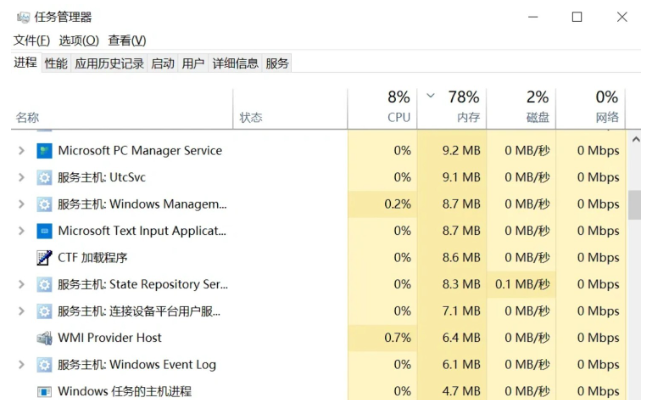Image resolution: width=648 pixels, height=400 pixels.
Task: Sort by the 状态 column header
Action: click(x=290, y=109)
